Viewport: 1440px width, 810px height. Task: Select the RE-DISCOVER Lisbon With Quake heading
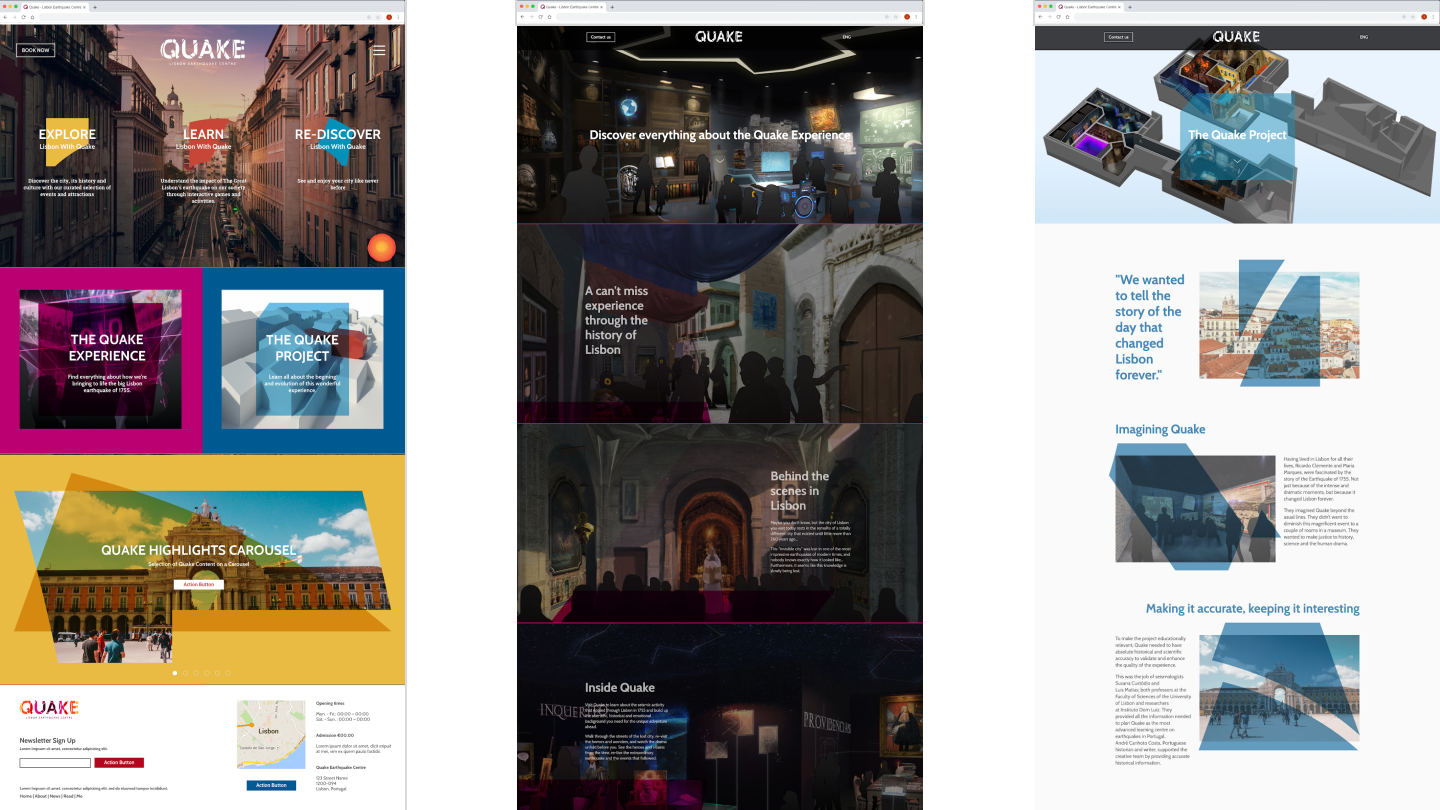point(338,139)
